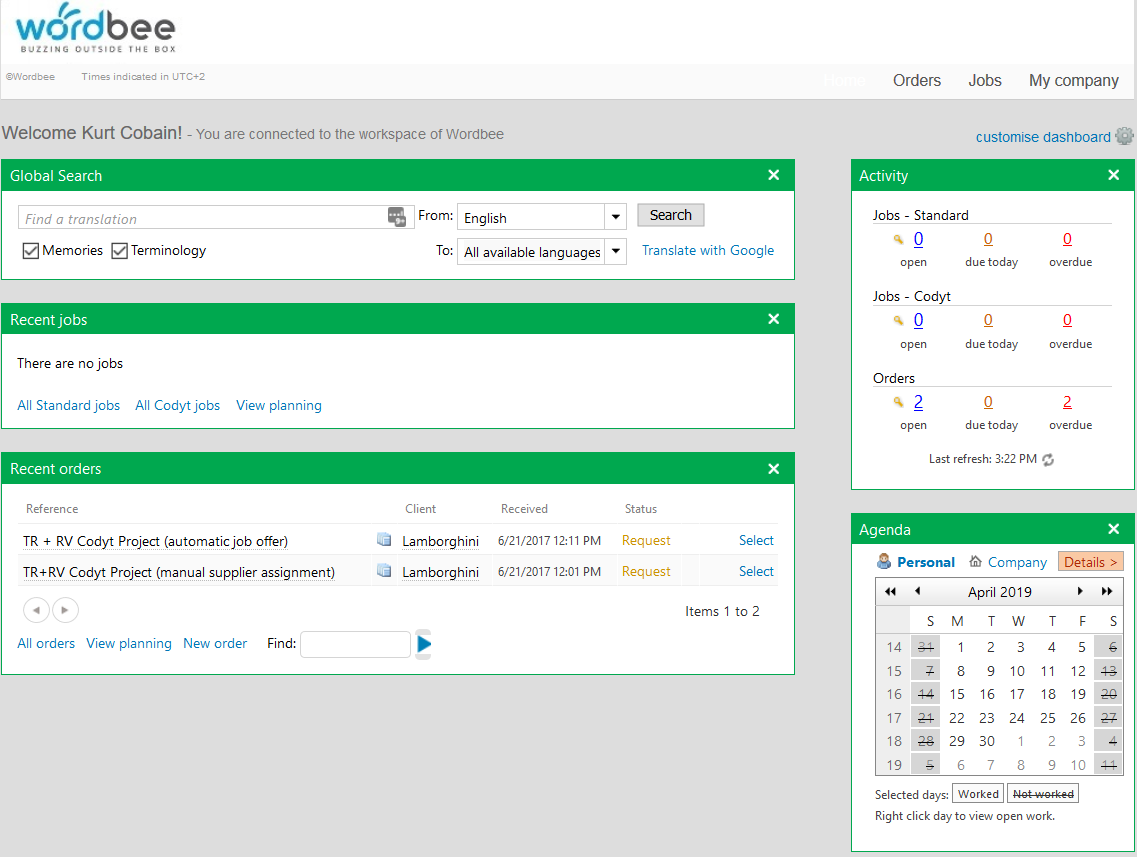Click the customise dashboard gear icon
The width and height of the screenshot is (1137, 857).
(x=1125, y=137)
